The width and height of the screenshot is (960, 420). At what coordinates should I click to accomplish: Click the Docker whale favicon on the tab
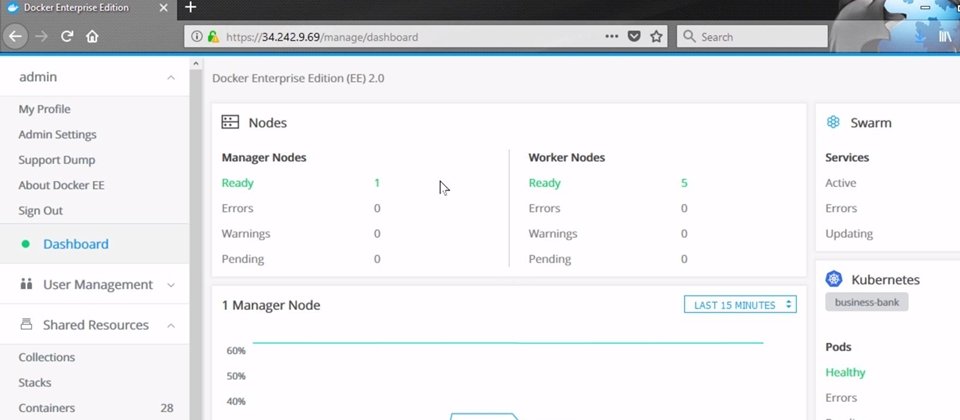(x=13, y=8)
